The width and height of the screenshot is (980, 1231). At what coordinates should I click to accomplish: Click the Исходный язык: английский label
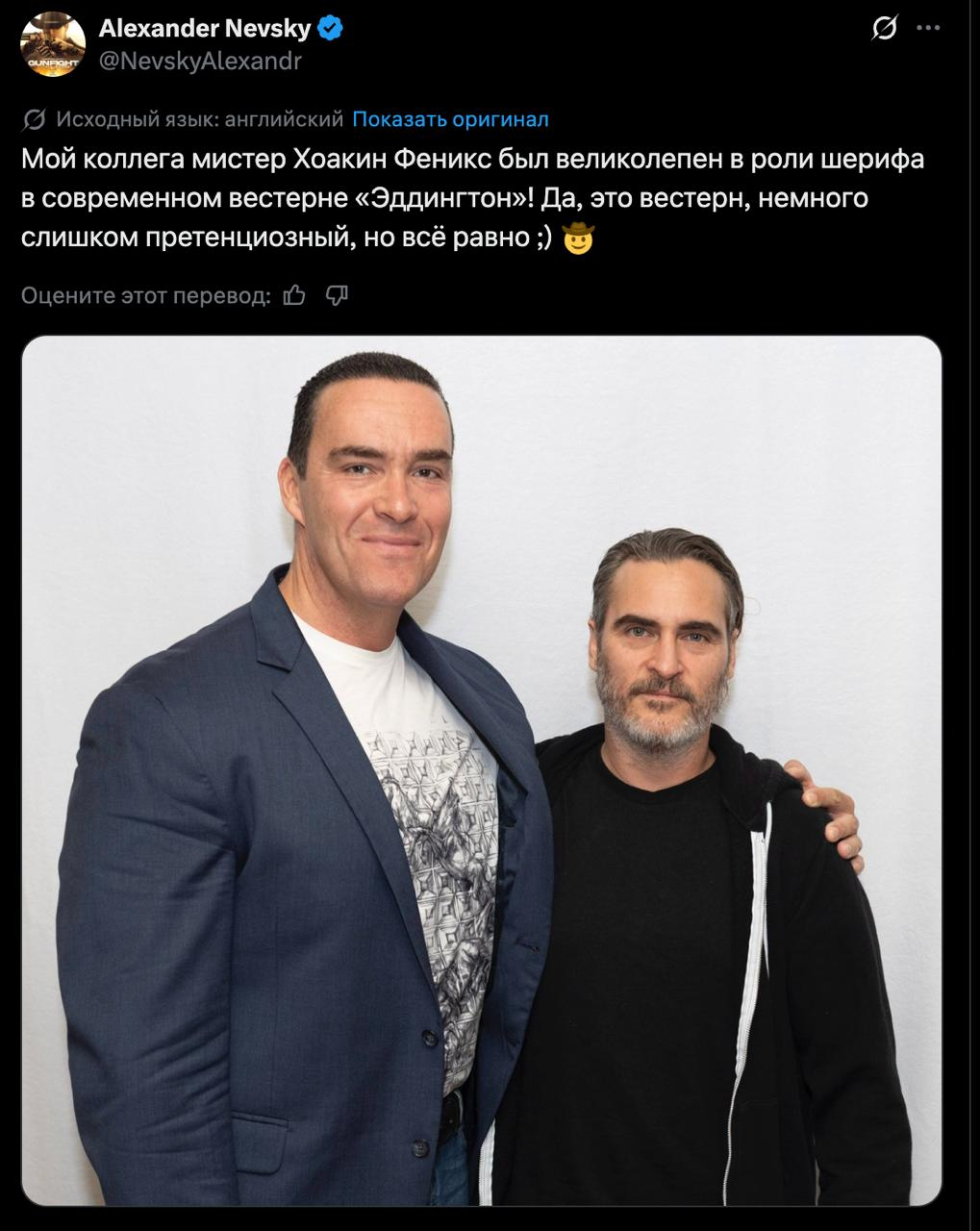(x=199, y=119)
